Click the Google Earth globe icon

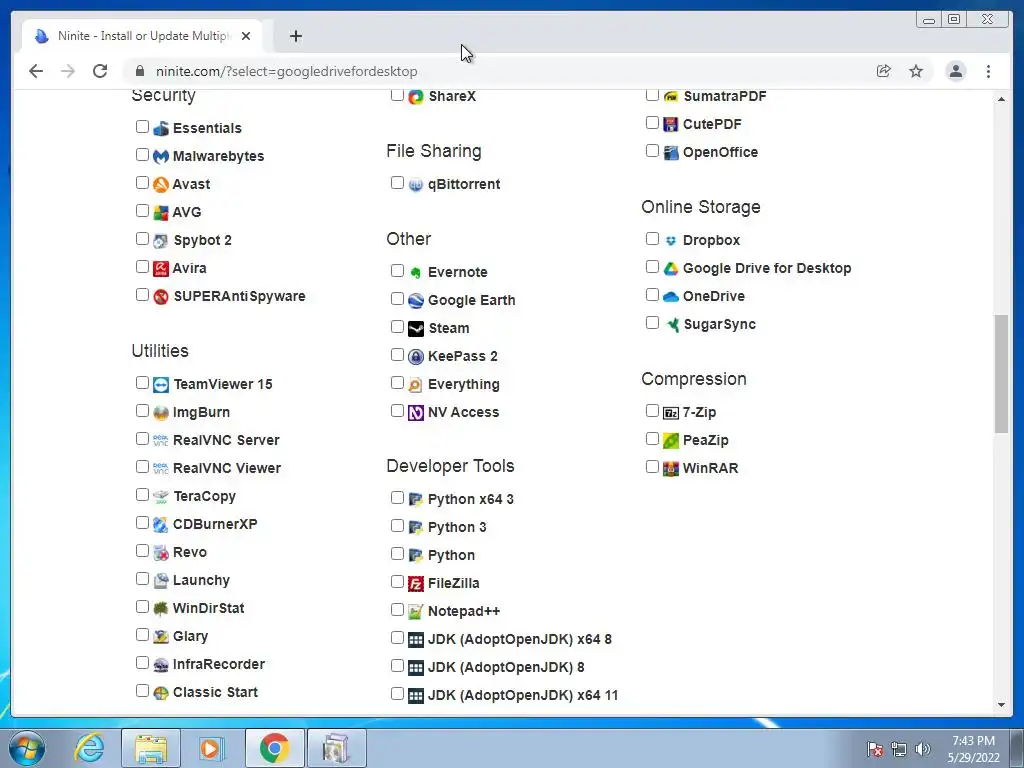(x=416, y=300)
